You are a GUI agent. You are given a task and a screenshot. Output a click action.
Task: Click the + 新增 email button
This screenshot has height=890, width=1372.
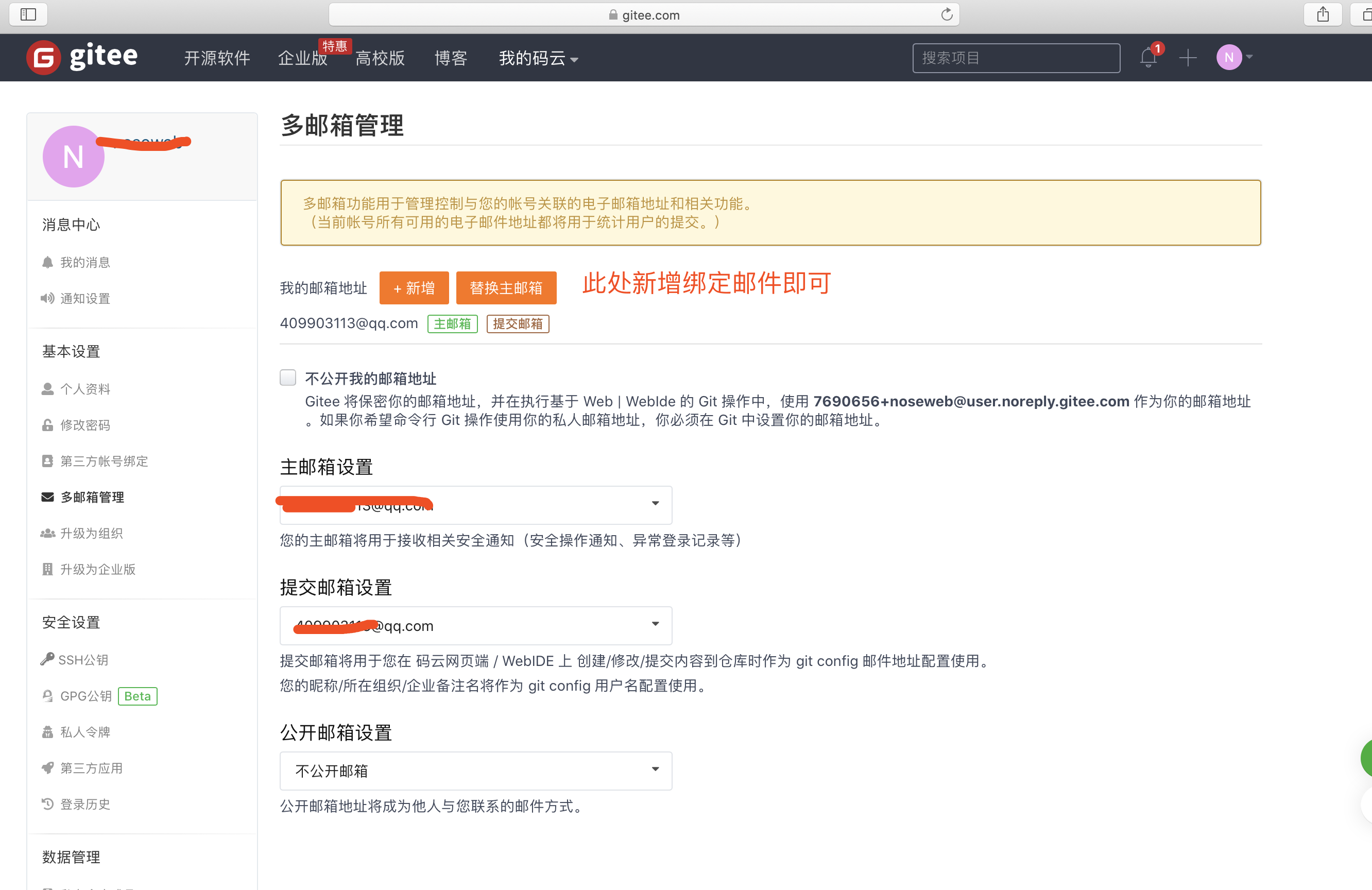(414, 287)
